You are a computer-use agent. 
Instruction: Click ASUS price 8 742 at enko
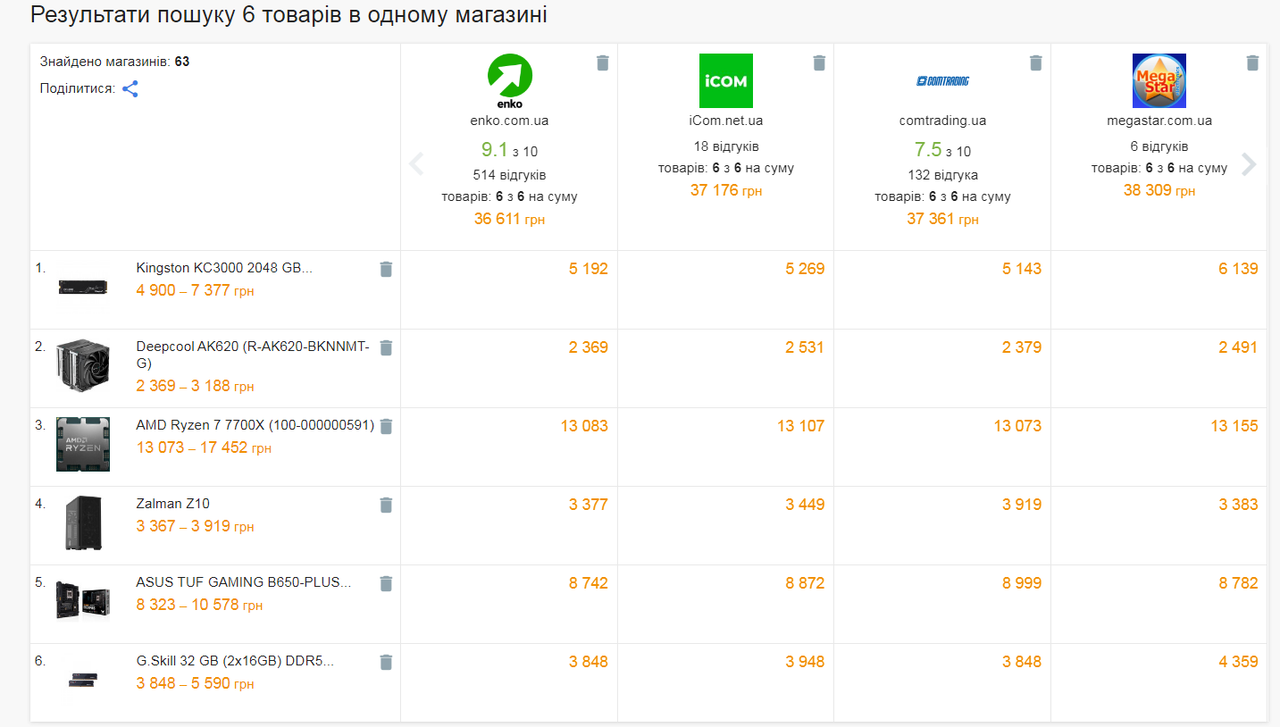(588, 583)
